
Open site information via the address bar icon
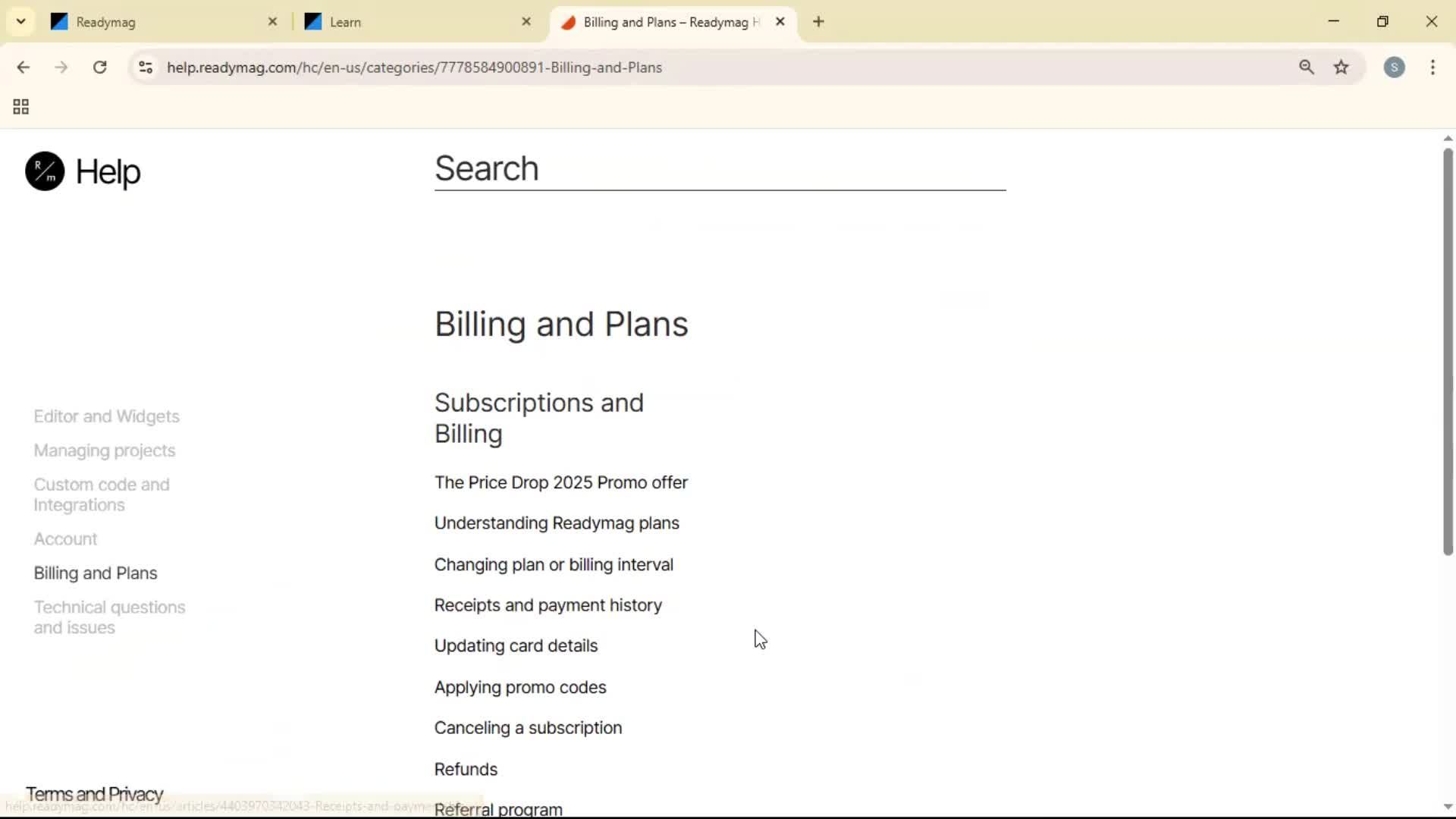click(145, 67)
